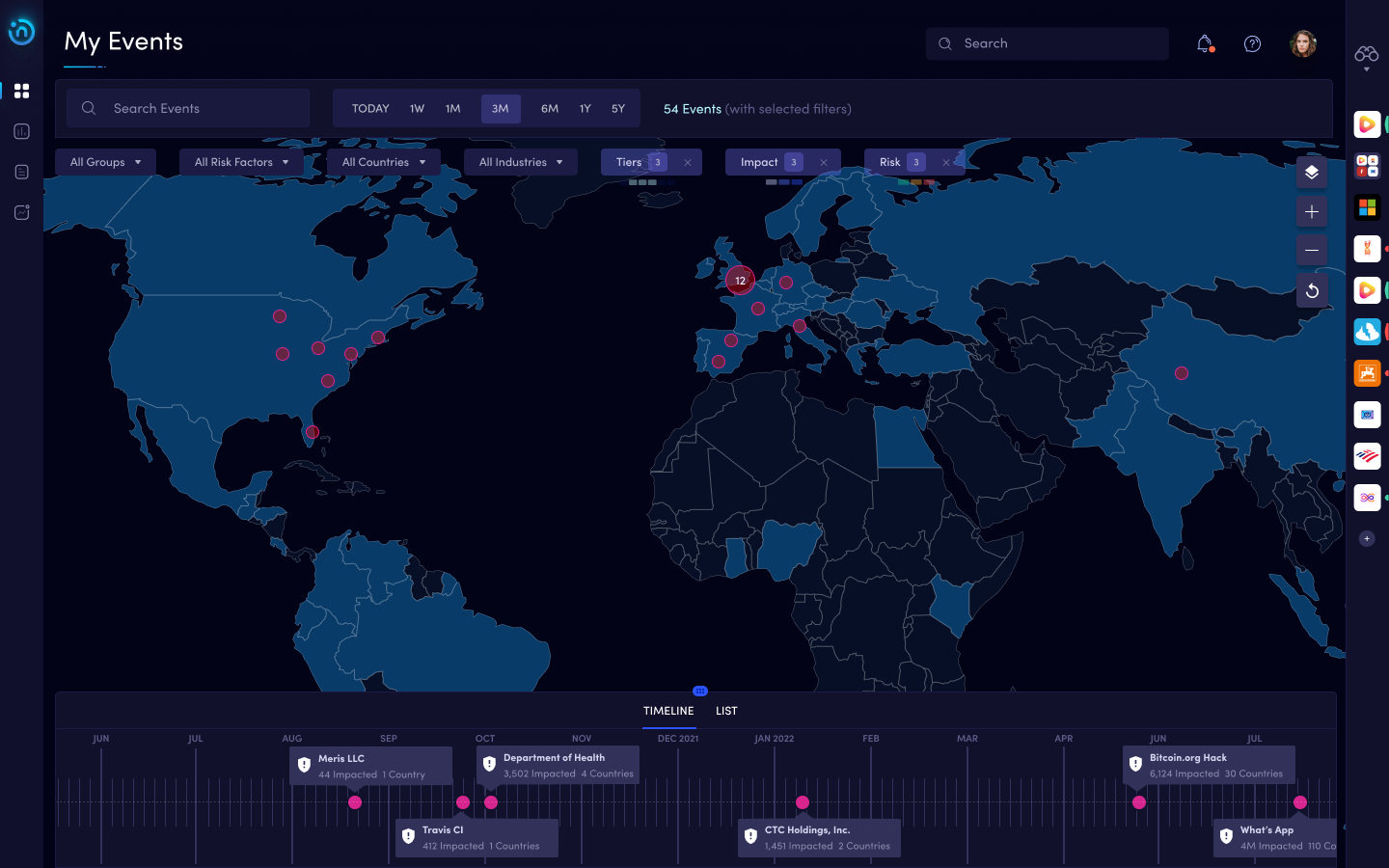This screenshot has width=1389, height=868.
Task: Open the bar chart sidebar icon
Action: click(21, 131)
